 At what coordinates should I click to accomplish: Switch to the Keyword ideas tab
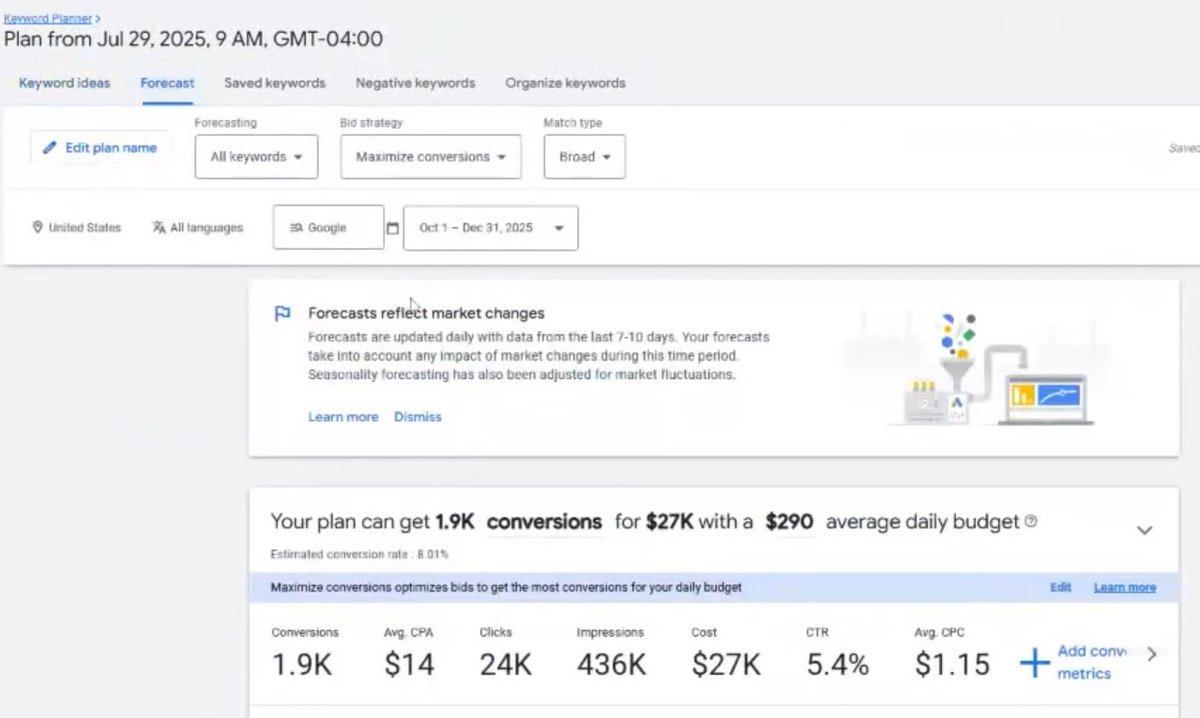tap(65, 83)
